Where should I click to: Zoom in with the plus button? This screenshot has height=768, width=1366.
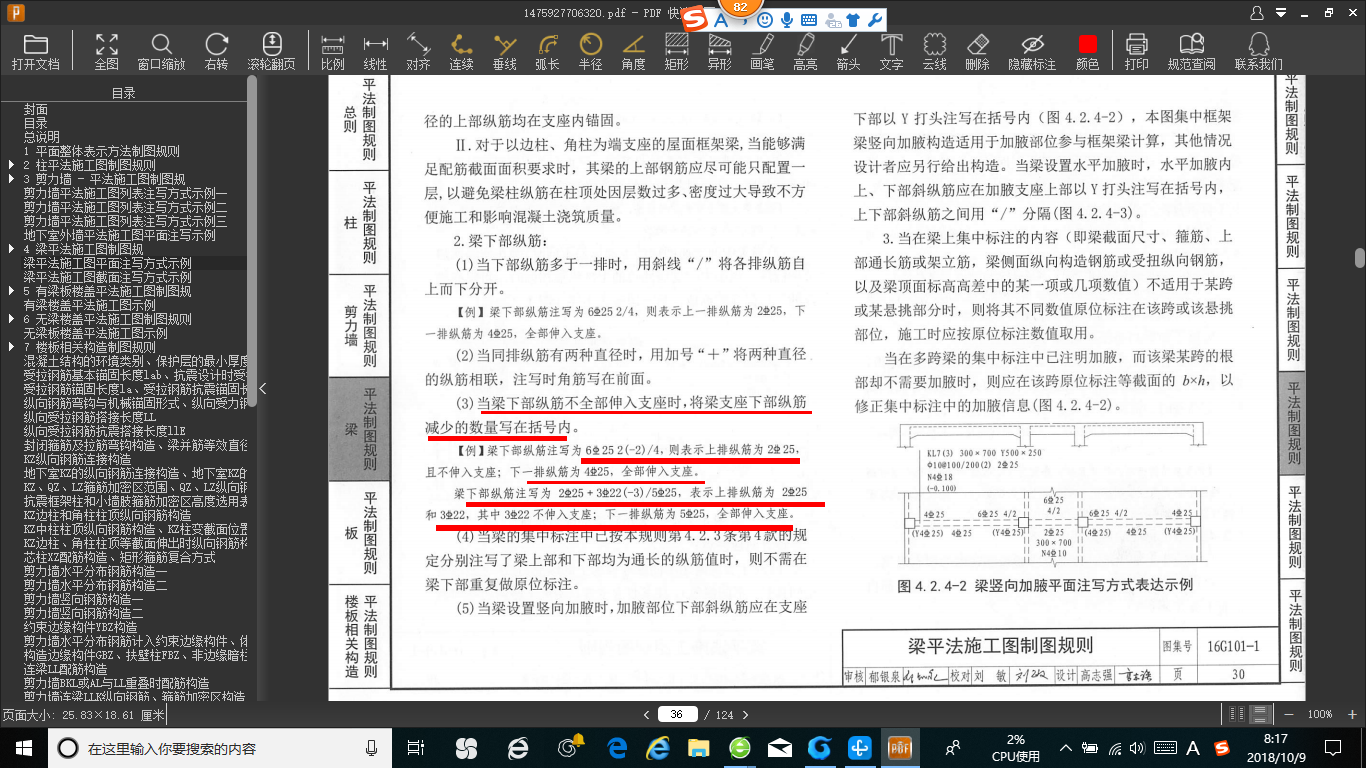coord(1350,714)
